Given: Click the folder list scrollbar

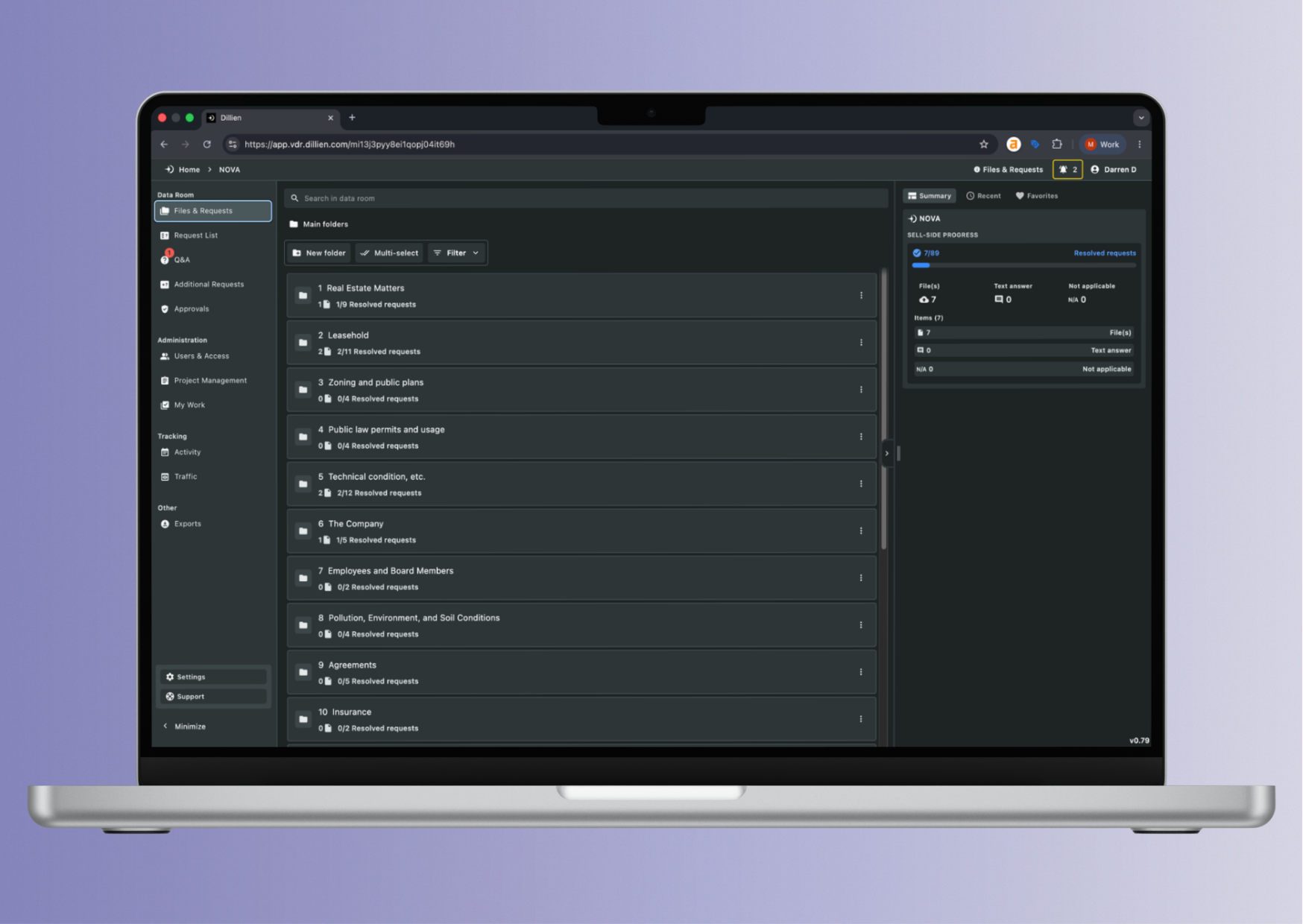Looking at the screenshot, I should coord(884,410).
